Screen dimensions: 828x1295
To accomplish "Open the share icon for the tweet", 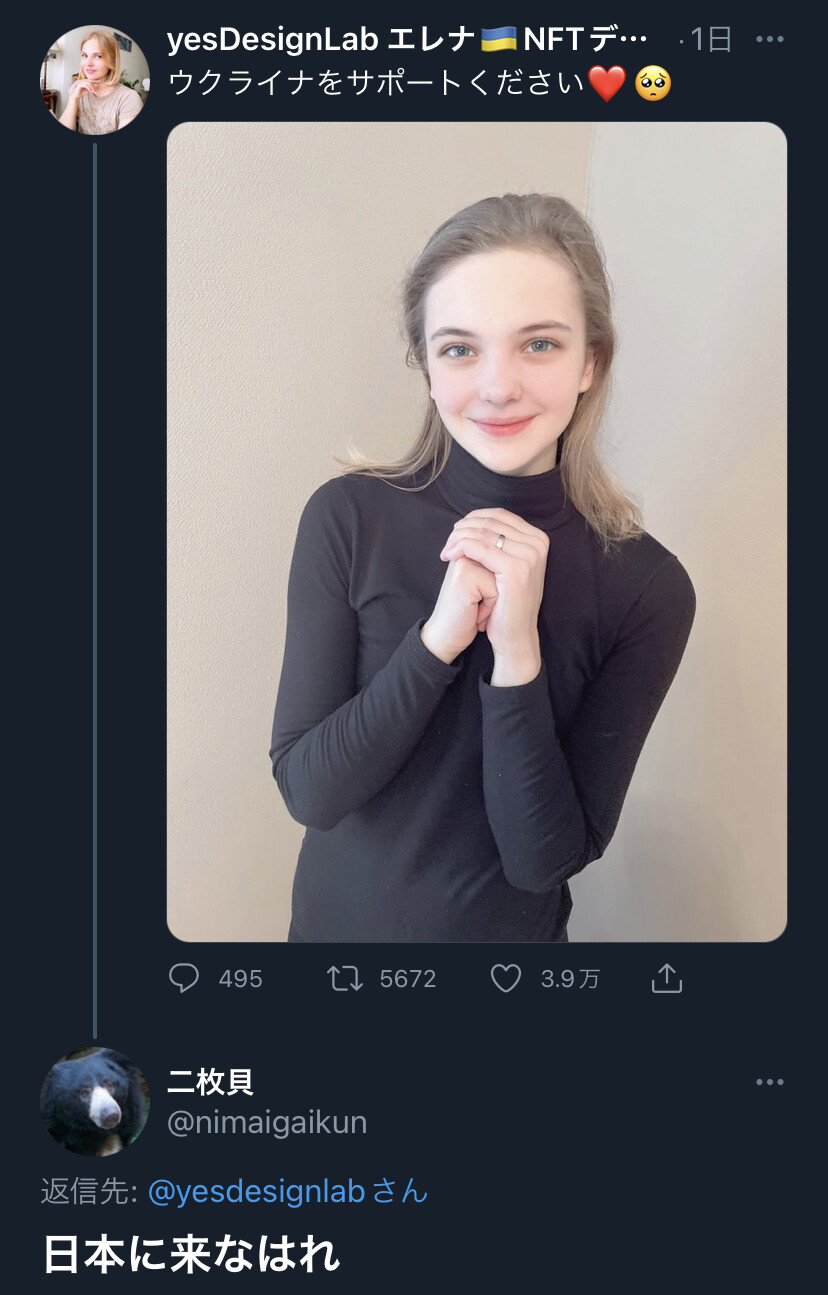I will pos(666,978).
